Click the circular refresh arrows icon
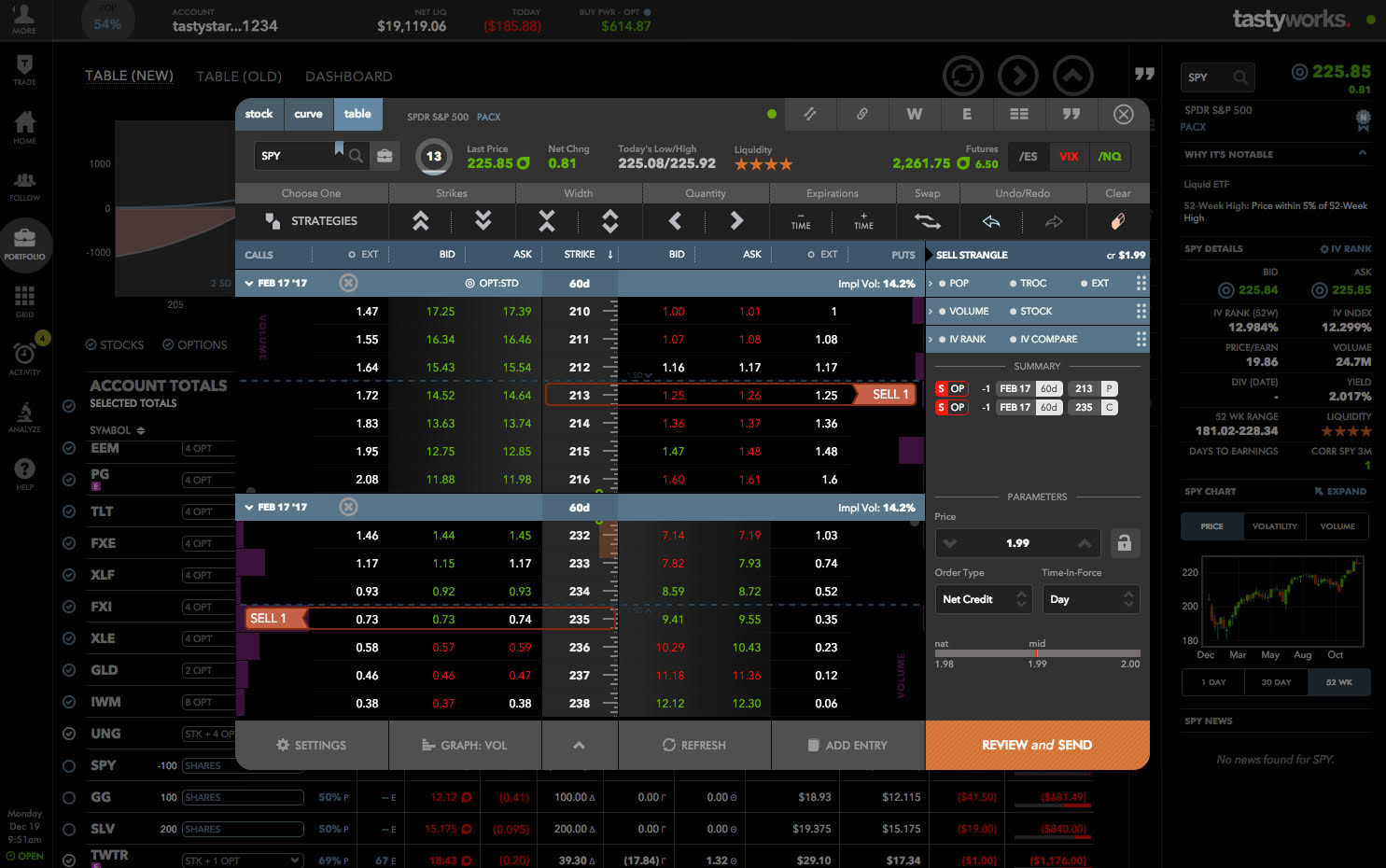Viewport: 1386px width, 868px height. point(963,76)
